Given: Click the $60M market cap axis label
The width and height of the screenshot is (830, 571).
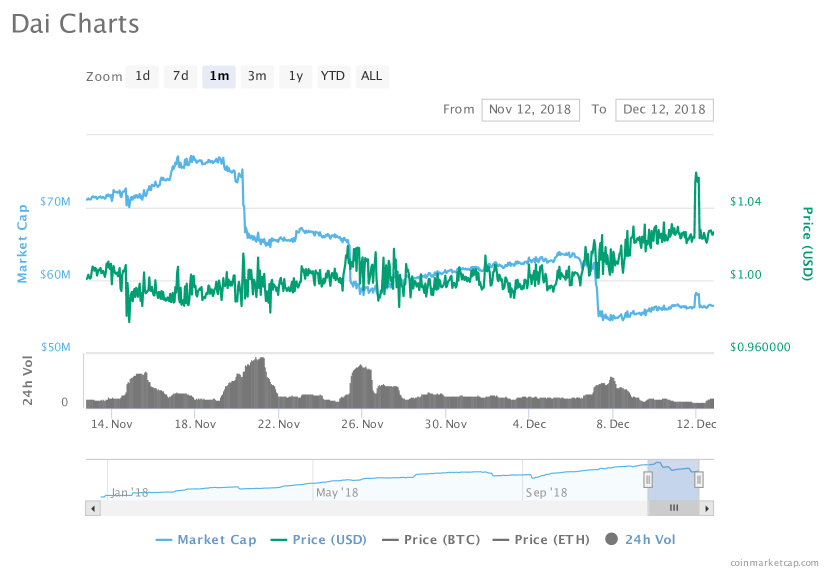Looking at the screenshot, I should [x=55, y=275].
